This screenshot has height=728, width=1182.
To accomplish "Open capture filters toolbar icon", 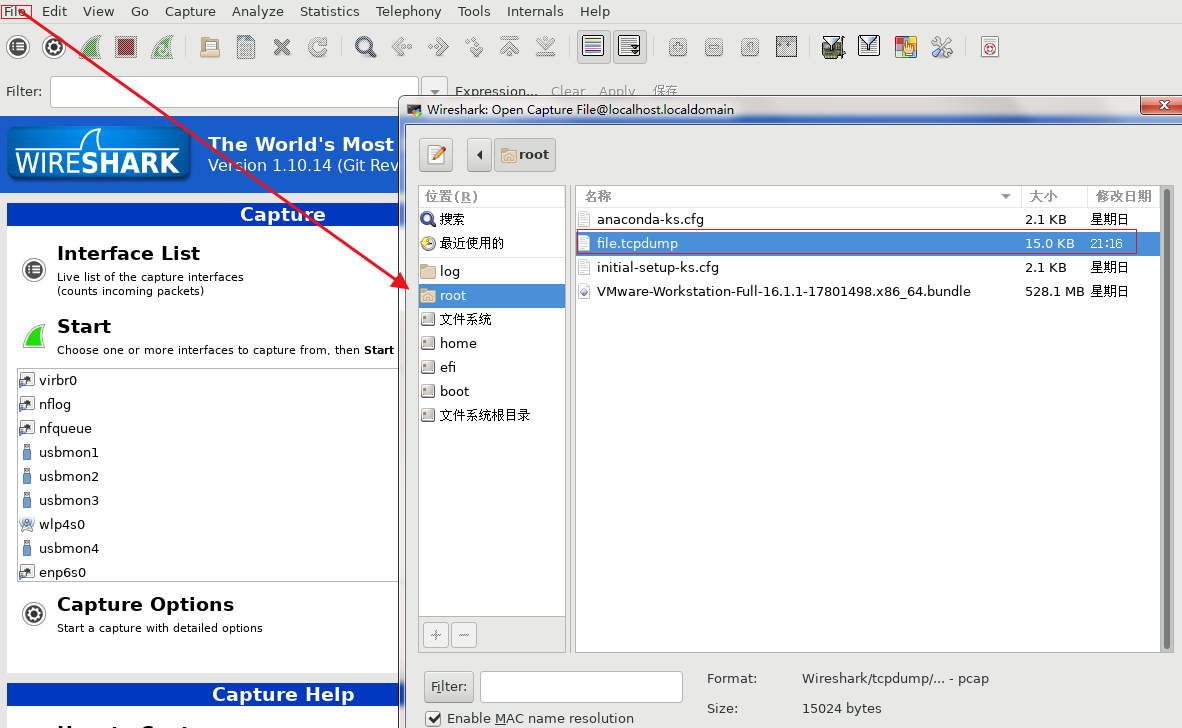I will (833, 47).
